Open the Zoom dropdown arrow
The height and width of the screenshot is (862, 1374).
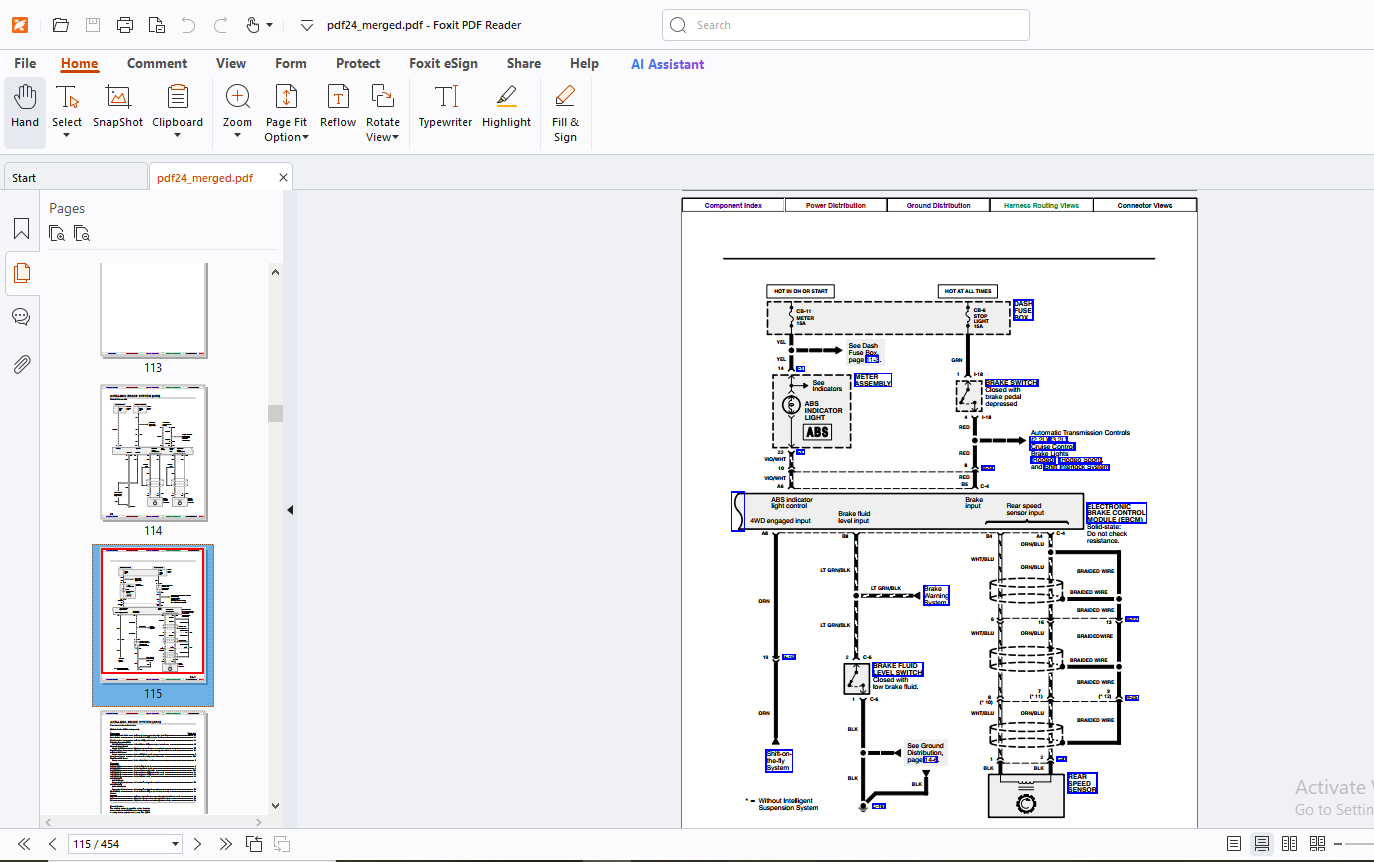pyautogui.click(x=238, y=136)
